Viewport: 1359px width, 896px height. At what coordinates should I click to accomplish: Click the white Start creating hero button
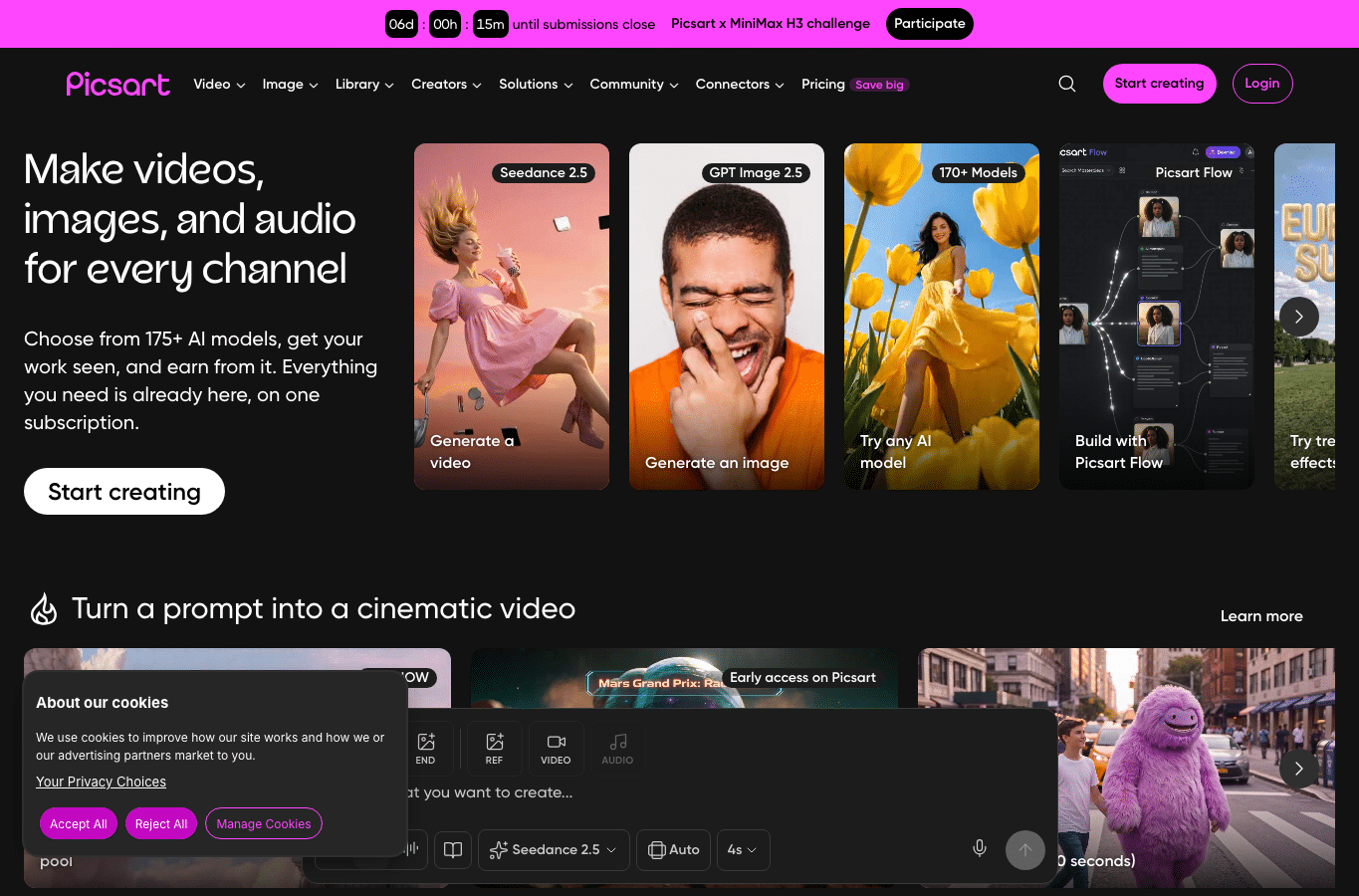124,492
